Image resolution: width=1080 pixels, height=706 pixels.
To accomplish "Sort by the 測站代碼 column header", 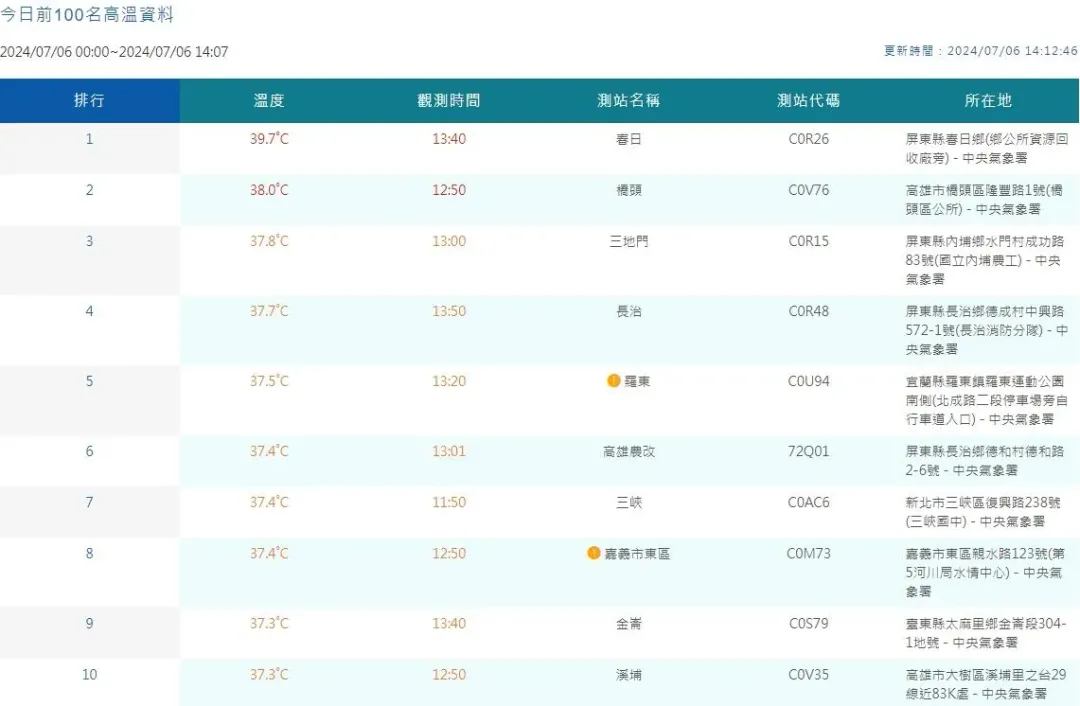I will [x=809, y=101].
